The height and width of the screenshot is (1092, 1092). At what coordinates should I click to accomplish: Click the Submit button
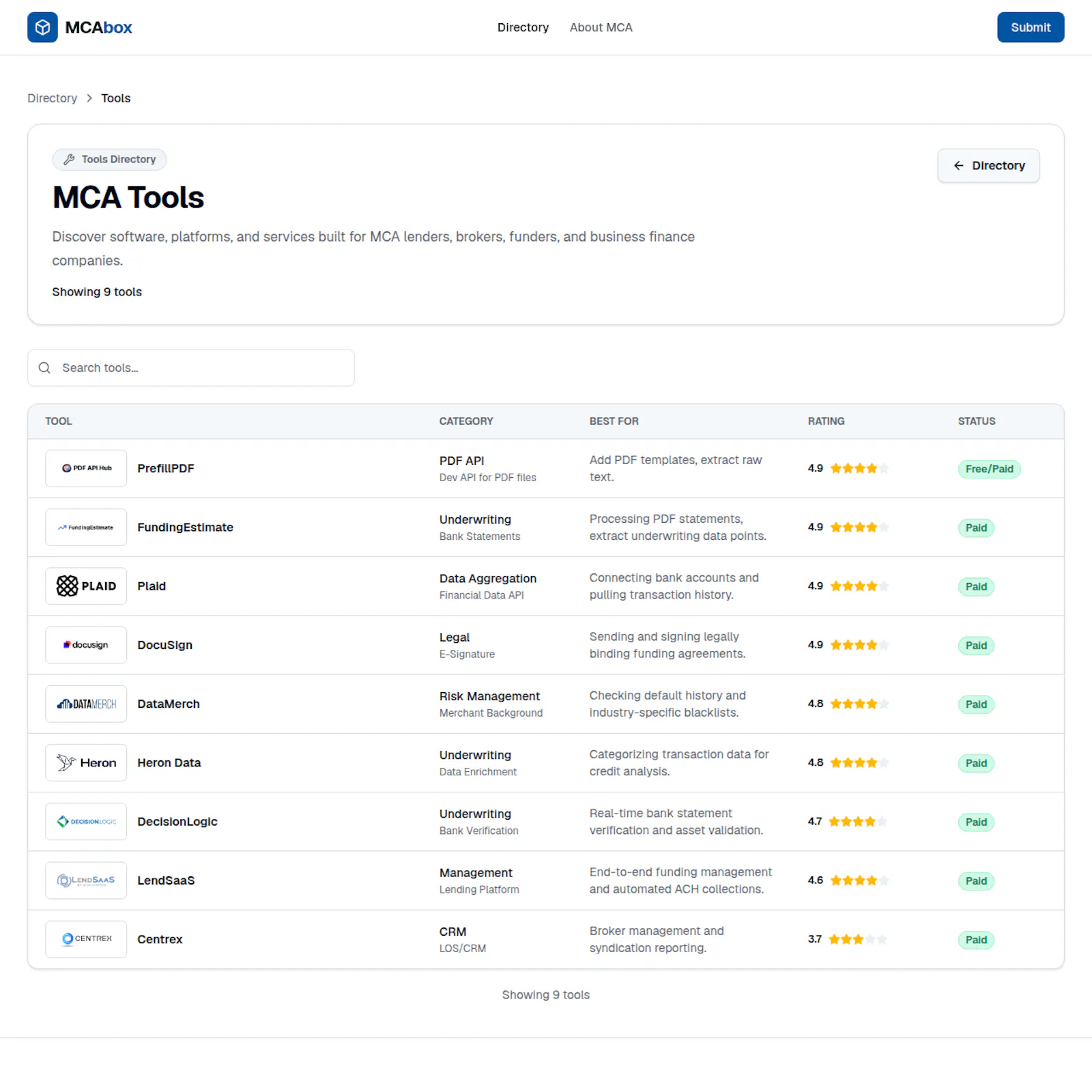pos(1031,27)
